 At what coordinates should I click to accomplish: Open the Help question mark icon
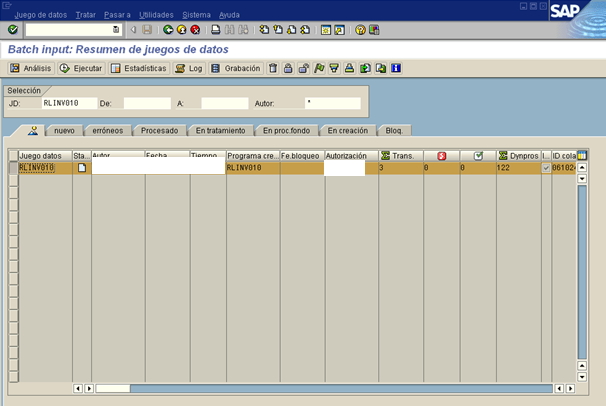coord(359,30)
